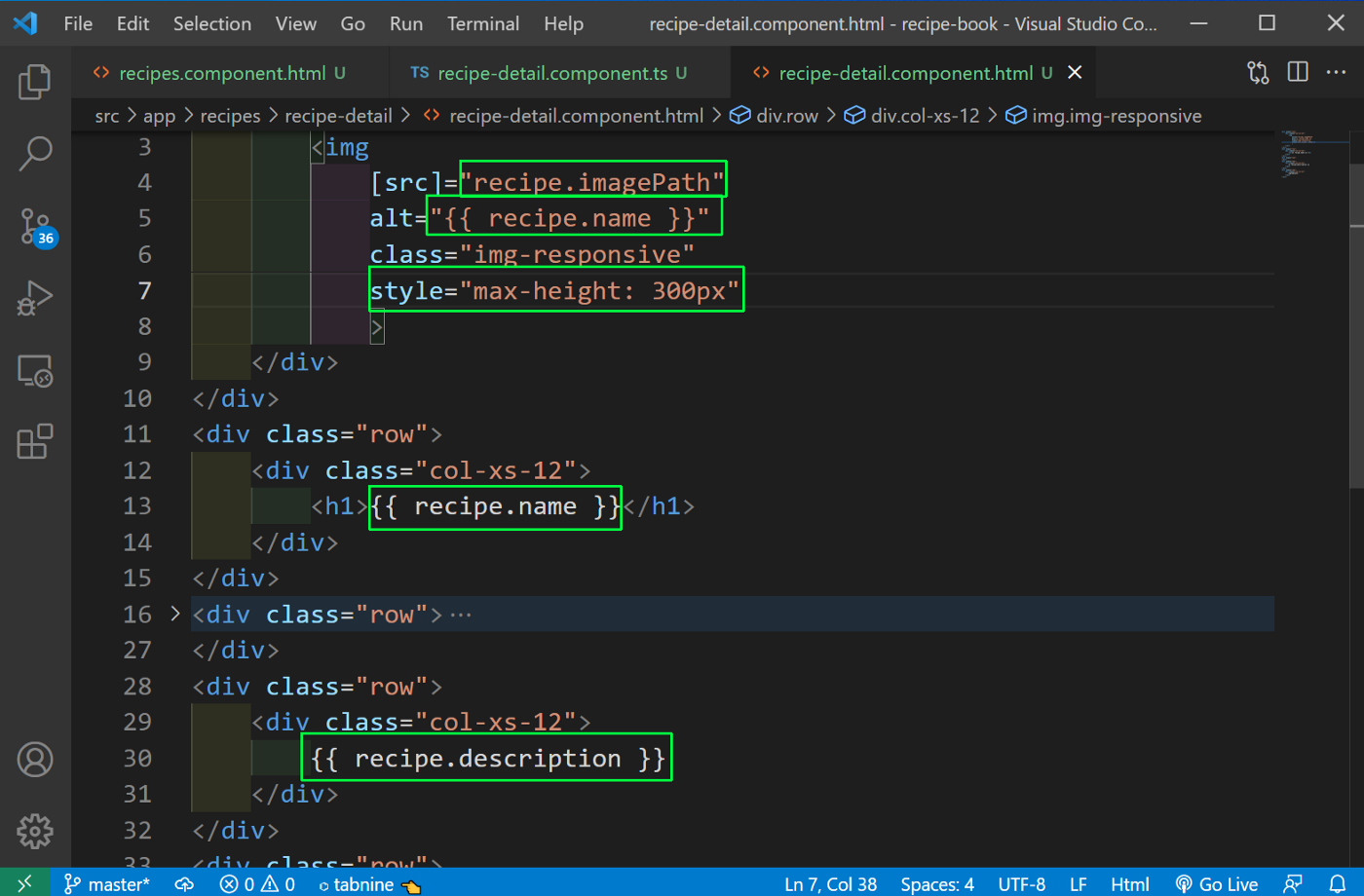Click the folded code ellipsis on line 16
This screenshot has height=896, width=1364.
[x=461, y=616]
